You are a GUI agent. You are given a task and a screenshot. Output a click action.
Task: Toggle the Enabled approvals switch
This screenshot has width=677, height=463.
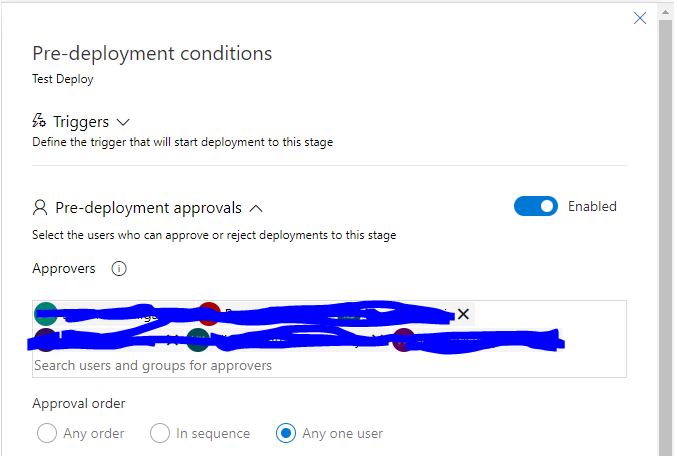coord(536,207)
